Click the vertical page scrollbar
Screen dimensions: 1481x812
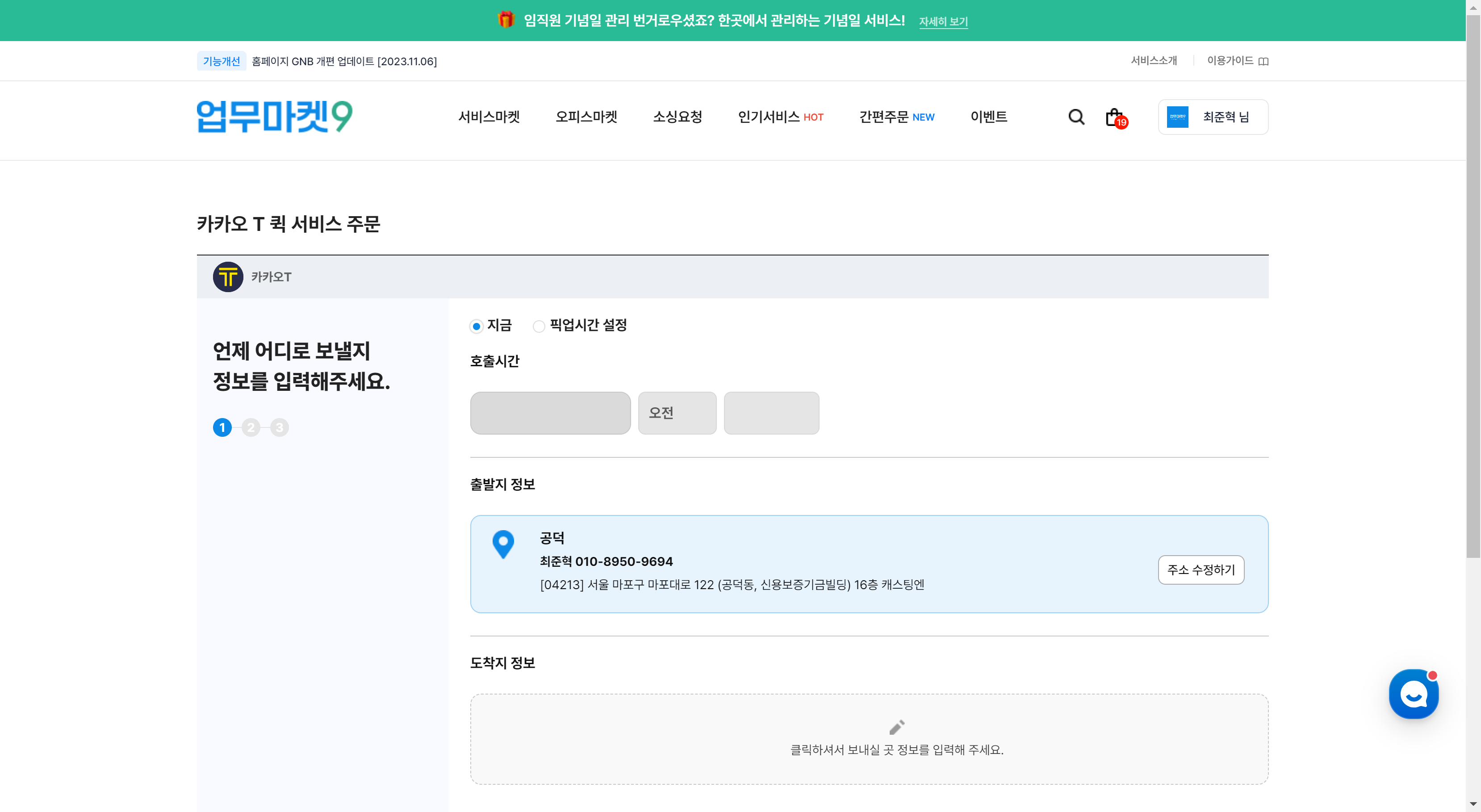click(x=1473, y=286)
